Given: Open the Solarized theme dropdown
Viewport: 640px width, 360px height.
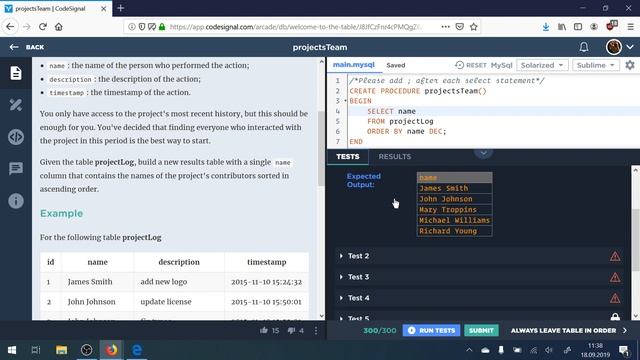Looking at the screenshot, I should (x=542, y=65).
